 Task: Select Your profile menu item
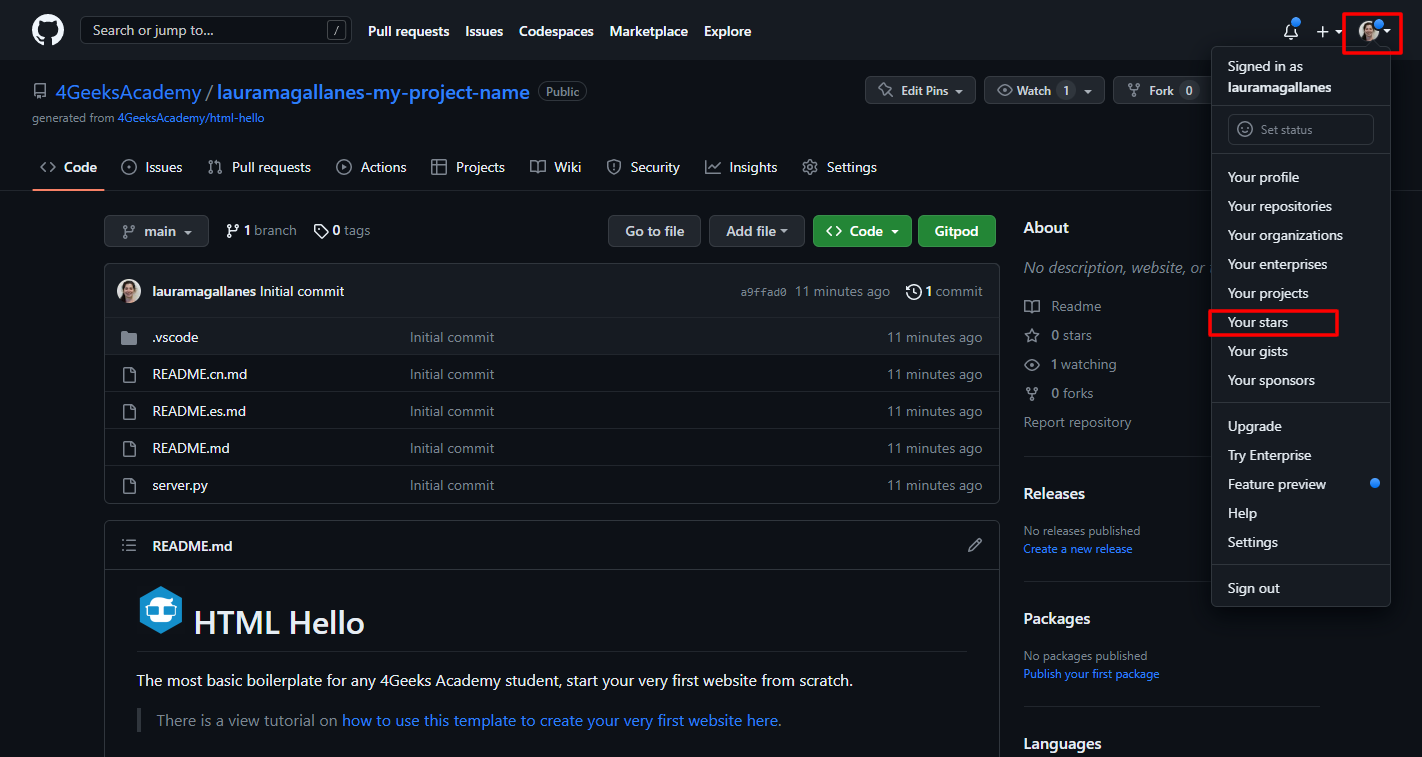tap(1301, 177)
